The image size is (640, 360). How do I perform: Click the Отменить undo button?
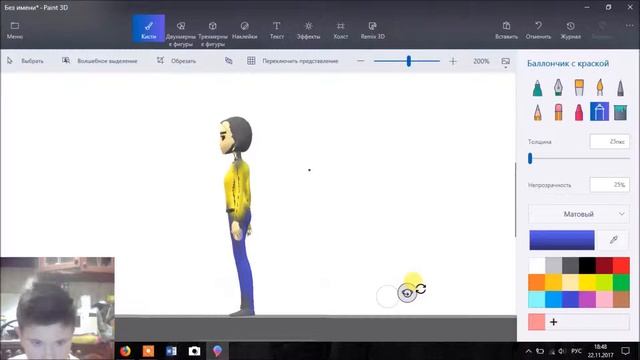[x=538, y=30]
